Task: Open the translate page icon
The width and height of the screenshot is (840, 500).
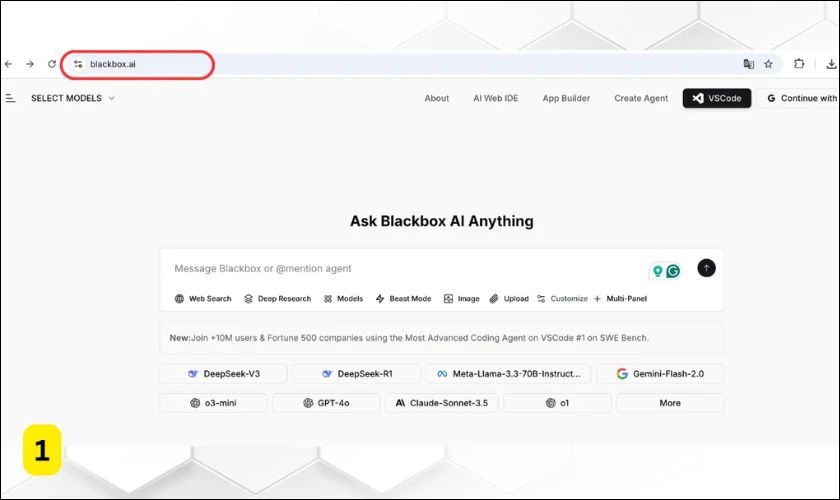Action: coord(748,64)
